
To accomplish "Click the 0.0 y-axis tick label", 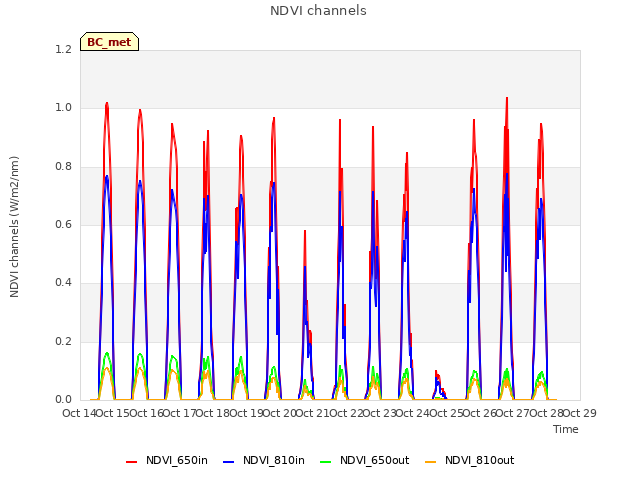I will (x=63, y=399).
